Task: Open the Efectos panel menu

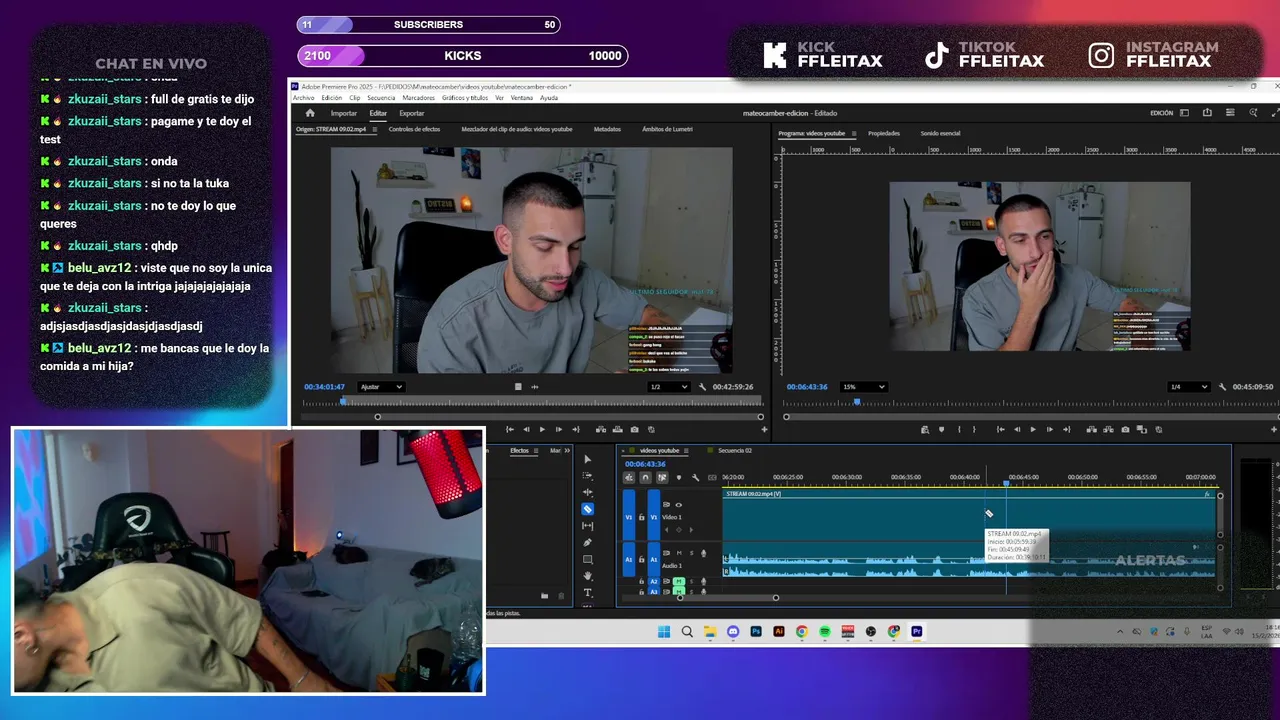Action: tap(537, 451)
